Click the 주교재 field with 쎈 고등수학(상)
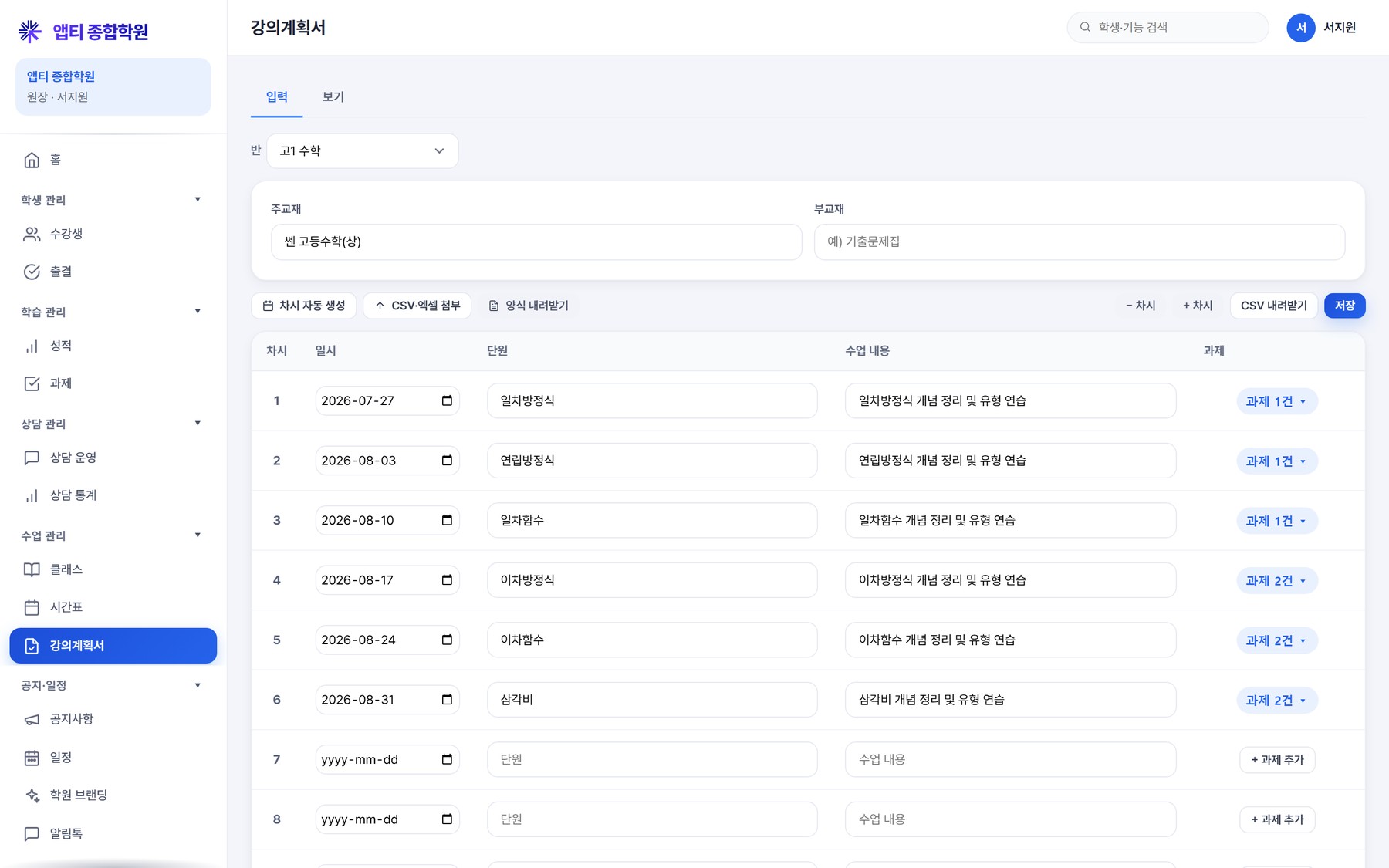The width and height of the screenshot is (1389, 868). [x=536, y=242]
